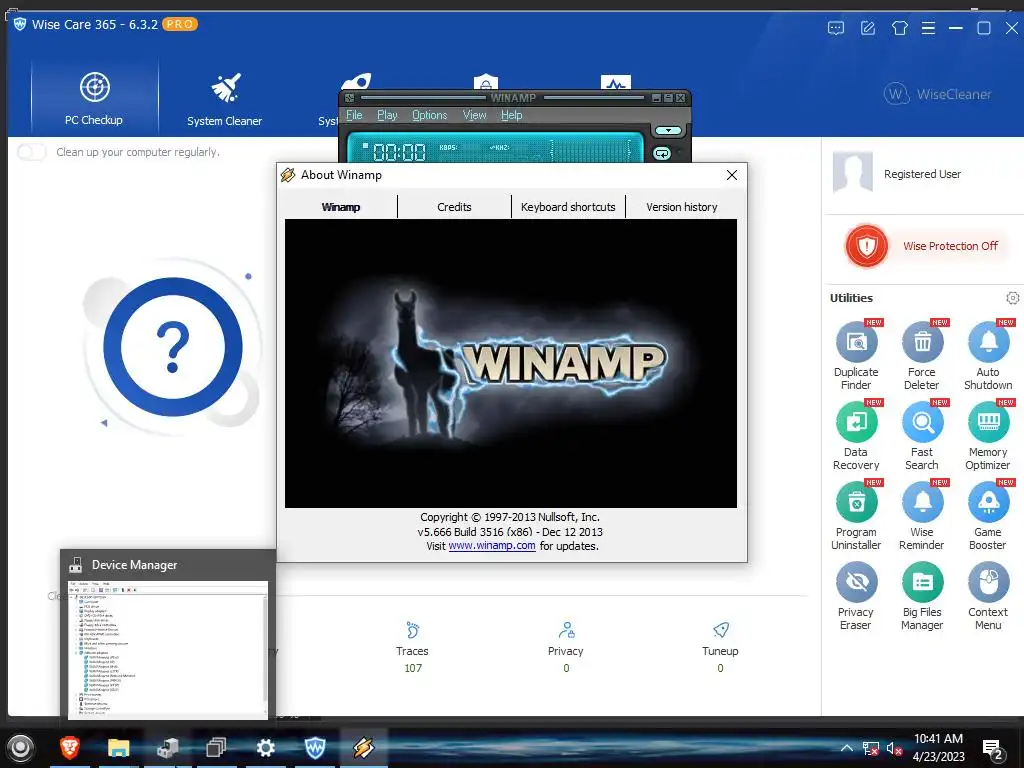1024x768 pixels.
Task: Open Settings gear on taskbar
Action: [265, 747]
